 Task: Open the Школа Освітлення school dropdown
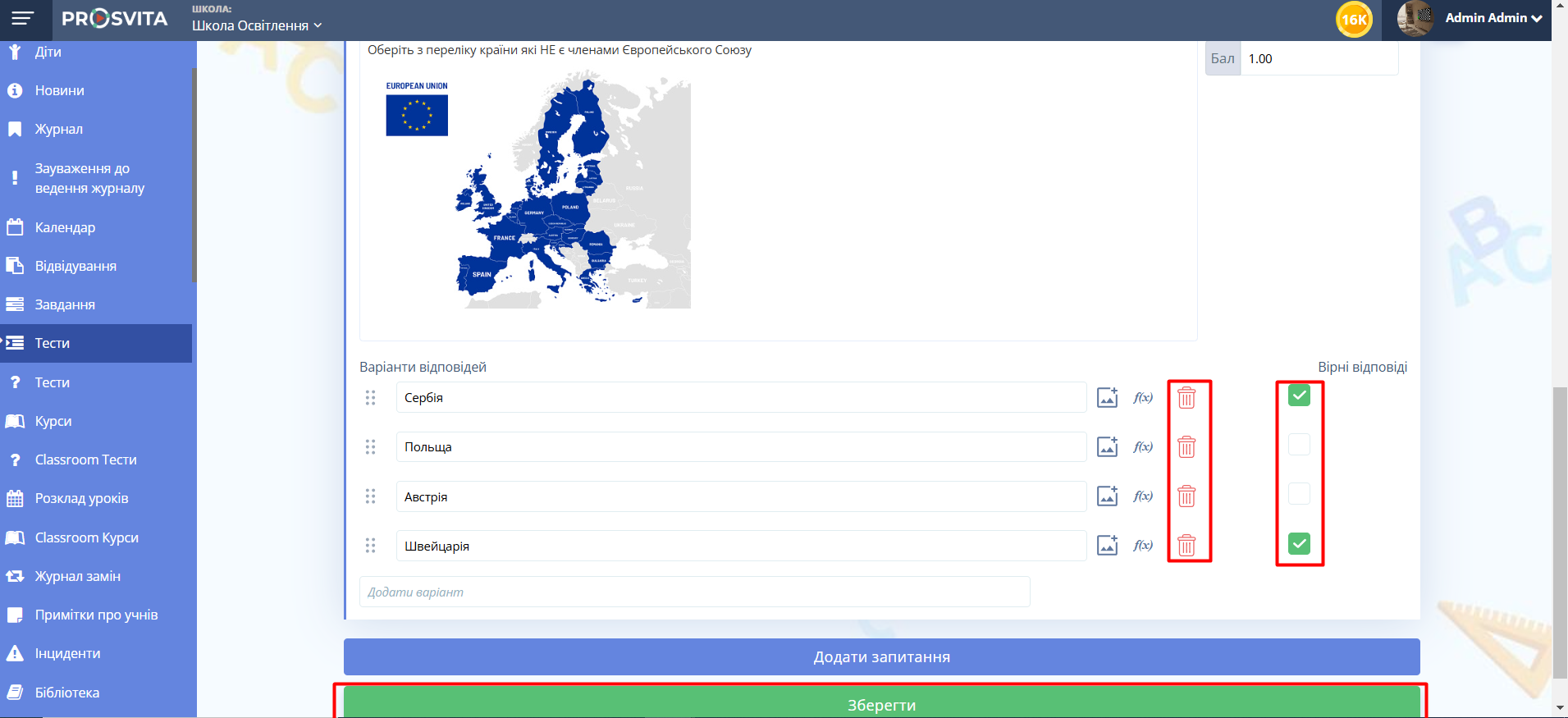[256, 25]
